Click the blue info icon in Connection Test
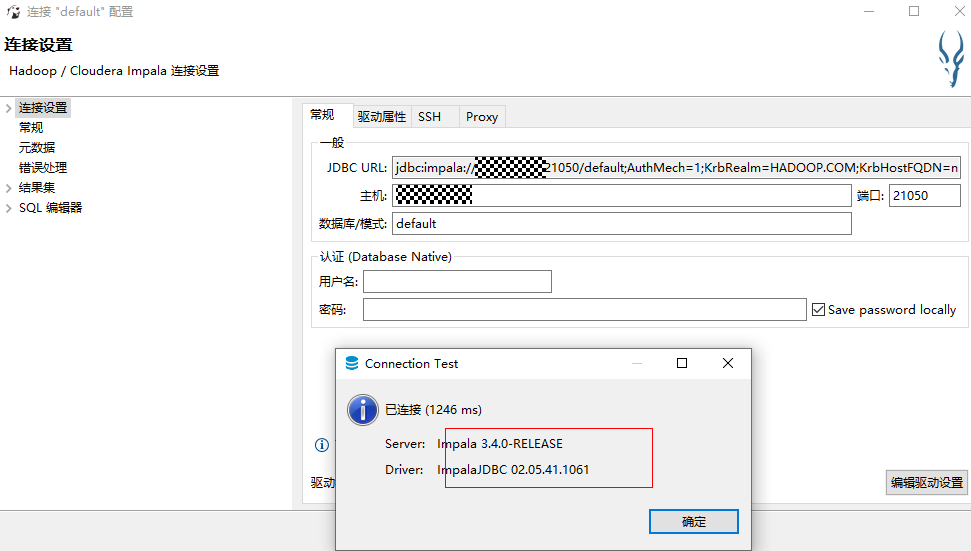Image resolution: width=971 pixels, height=551 pixels. [363, 410]
